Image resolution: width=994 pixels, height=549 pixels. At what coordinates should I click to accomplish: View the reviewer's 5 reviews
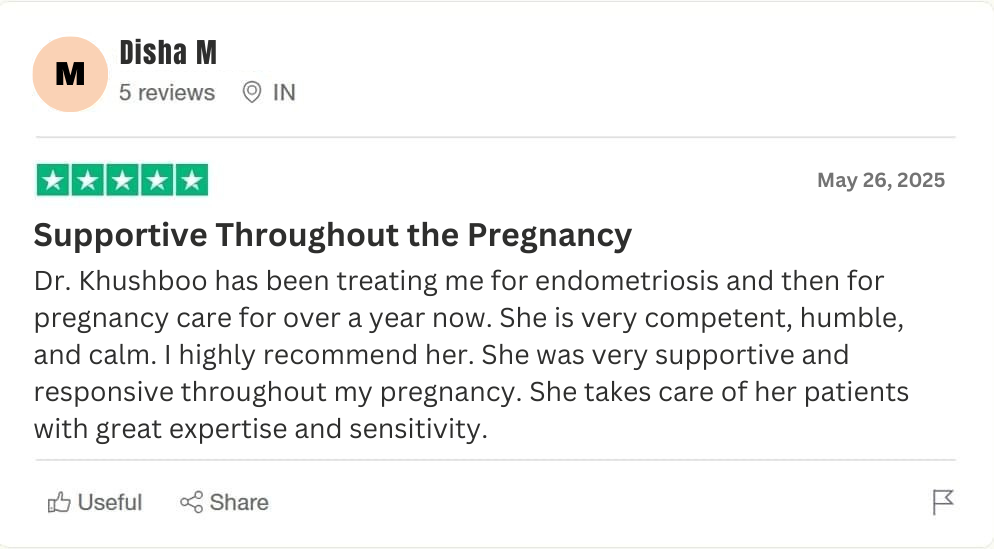point(167,93)
